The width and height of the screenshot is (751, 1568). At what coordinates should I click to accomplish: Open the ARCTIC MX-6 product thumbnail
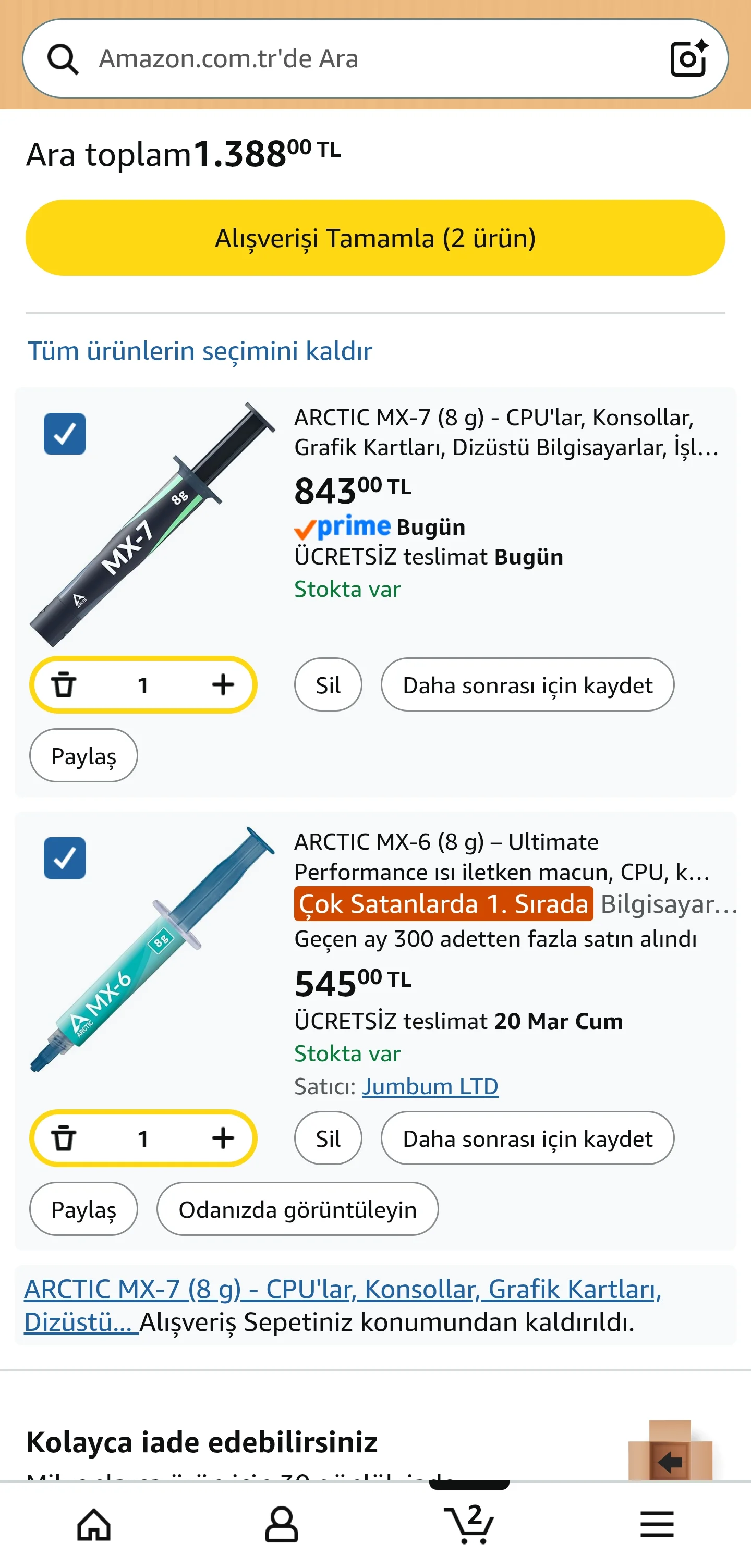(x=152, y=950)
